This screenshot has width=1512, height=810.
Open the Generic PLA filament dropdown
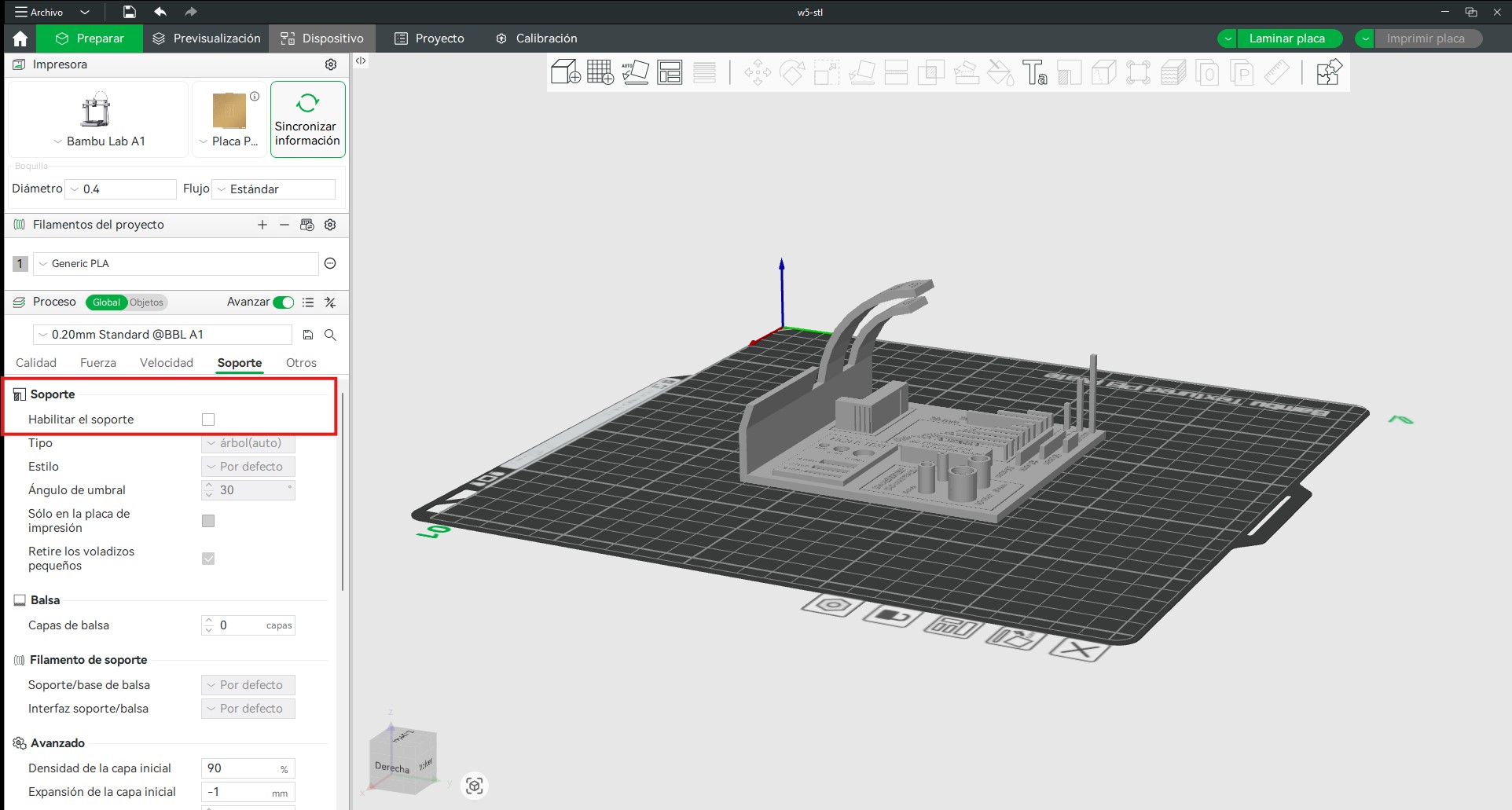click(x=175, y=264)
